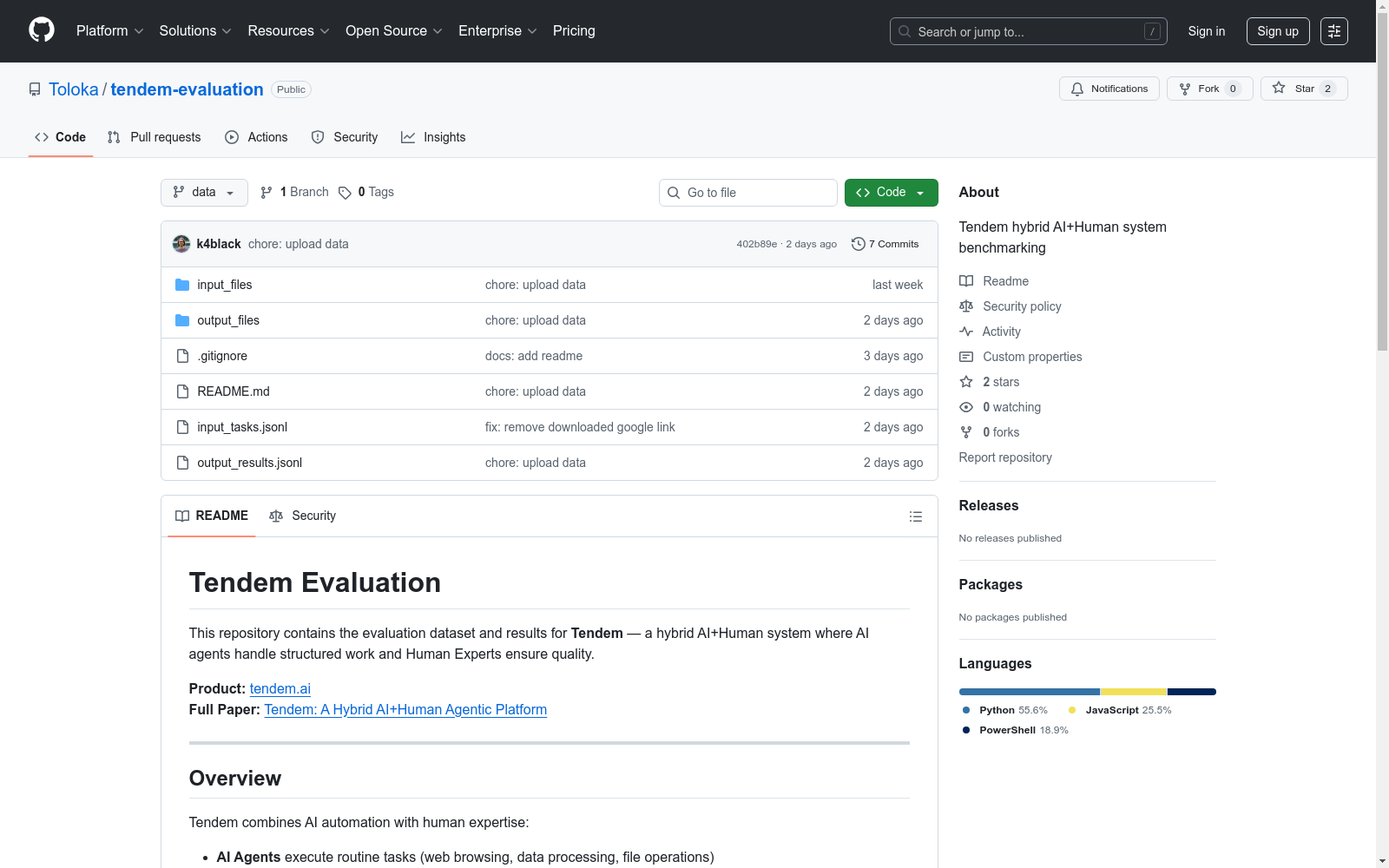Click the pulse icon next to Activity
Screen dimensions: 1389x868
[x=966, y=332]
